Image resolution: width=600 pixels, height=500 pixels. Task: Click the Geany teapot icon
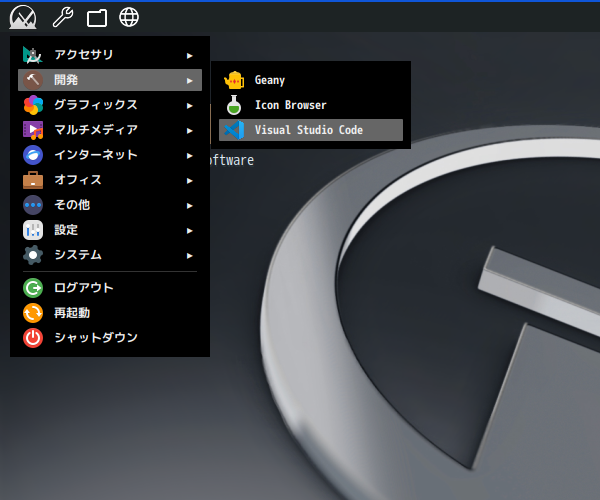click(x=234, y=80)
